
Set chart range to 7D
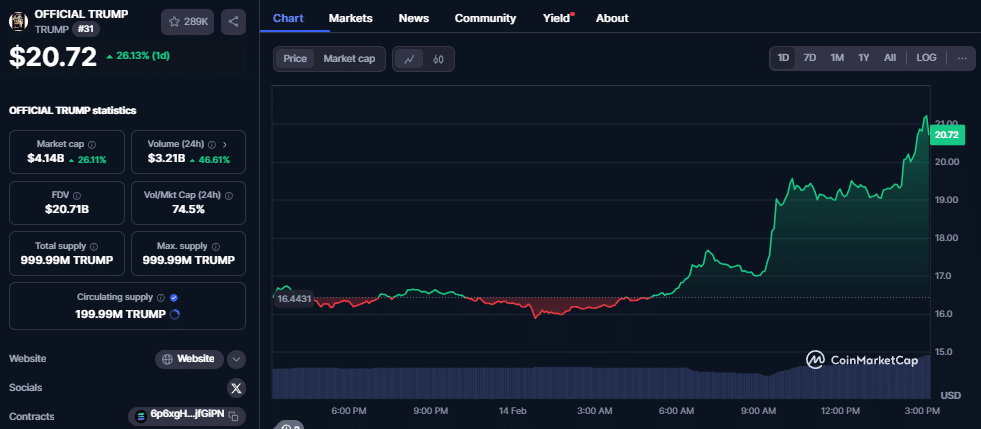(x=810, y=58)
